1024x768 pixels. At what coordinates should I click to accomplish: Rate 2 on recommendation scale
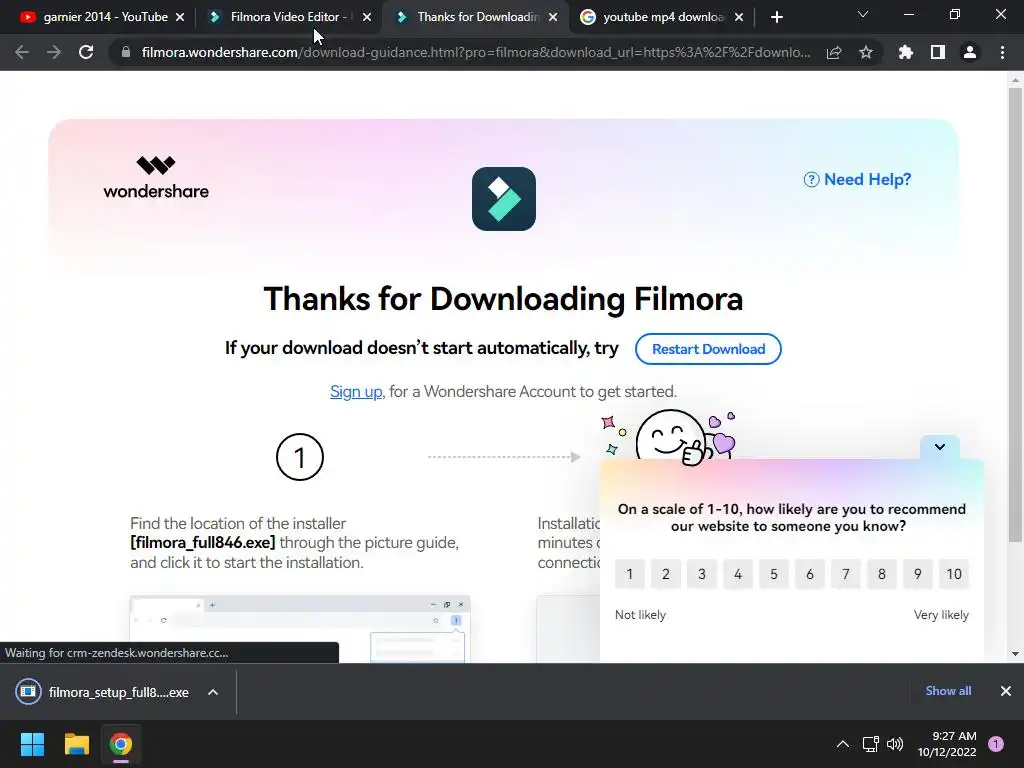[665, 574]
